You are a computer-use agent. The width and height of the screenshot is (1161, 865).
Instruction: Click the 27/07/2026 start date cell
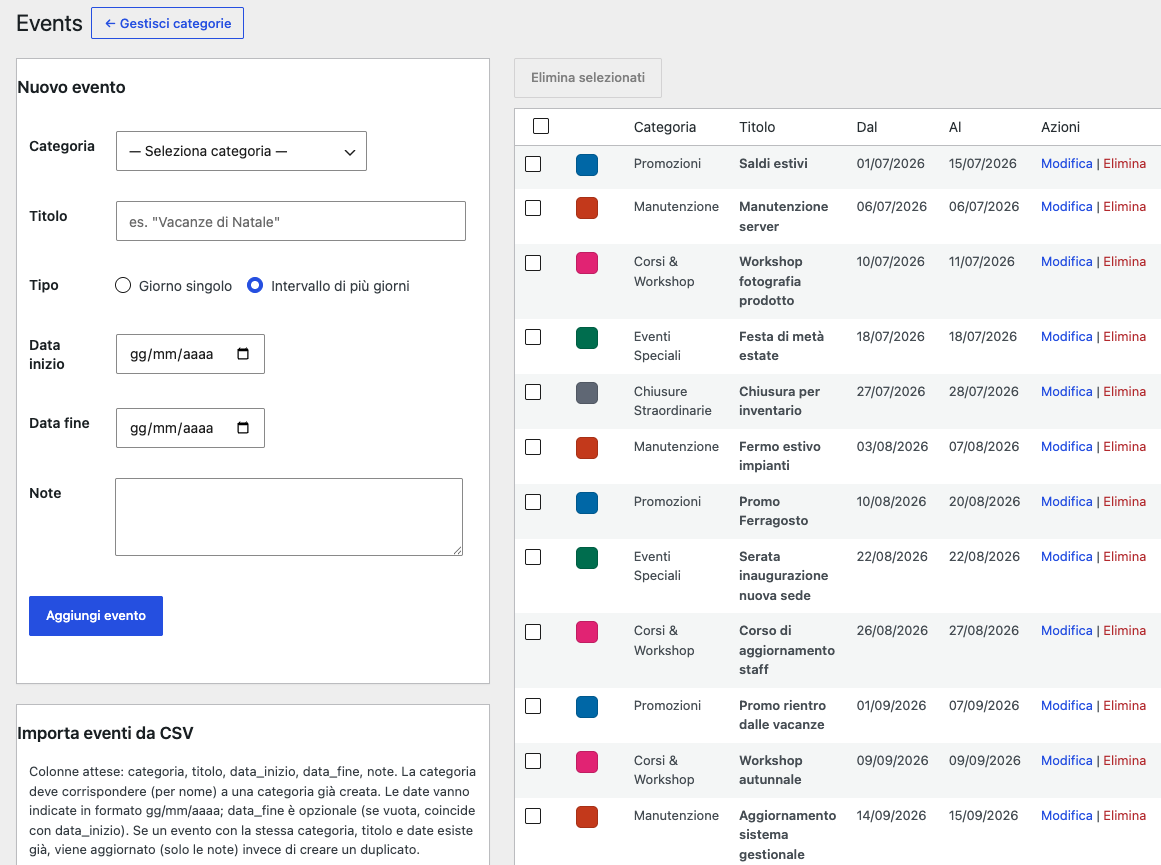891,391
